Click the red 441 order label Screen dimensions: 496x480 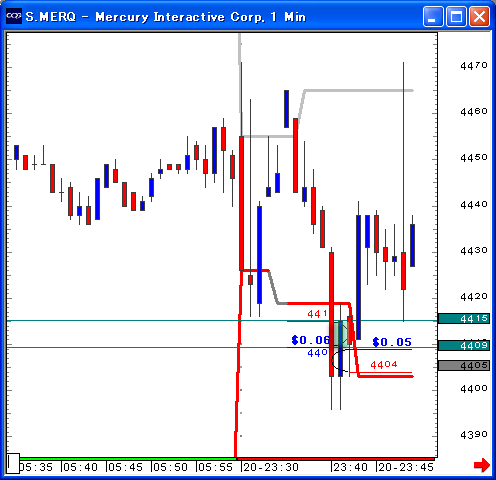(x=317, y=314)
